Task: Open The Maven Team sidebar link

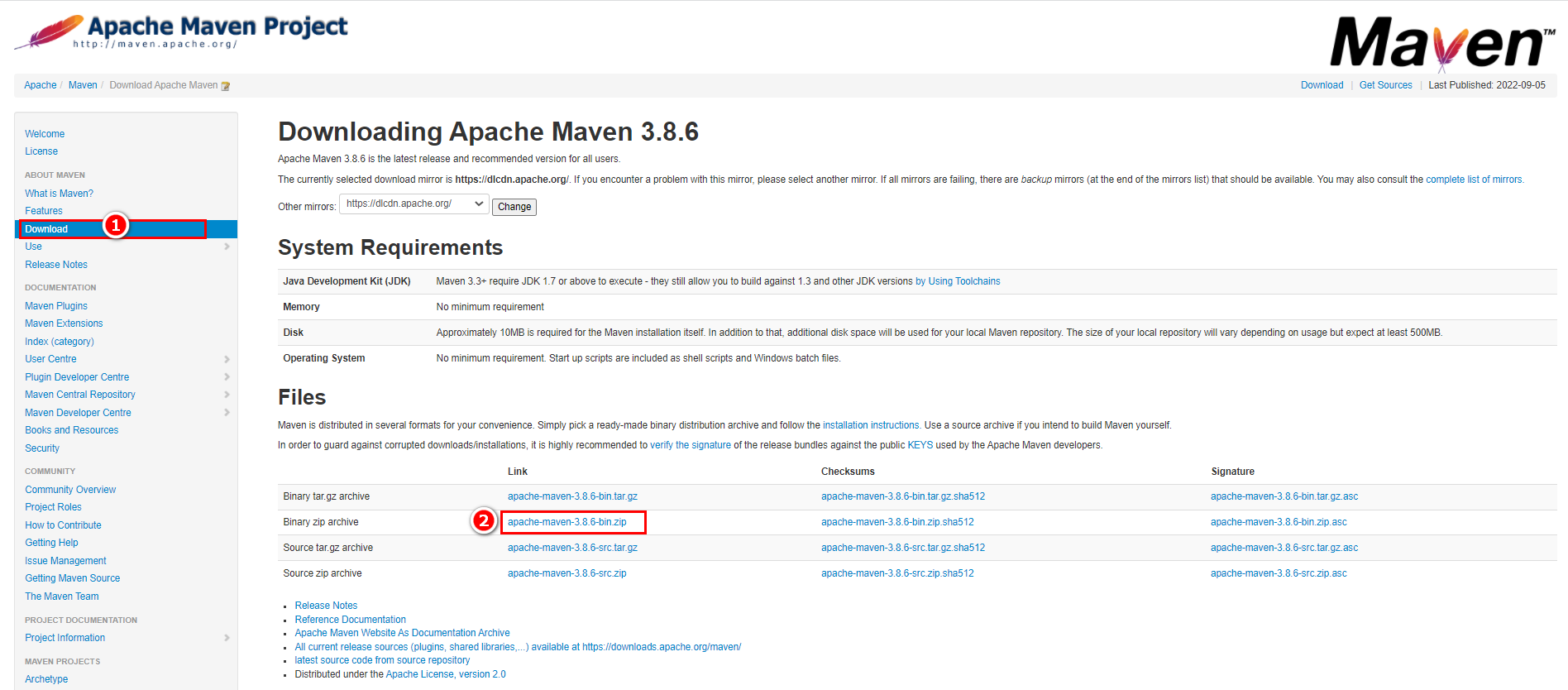Action: [x=62, y=597]
